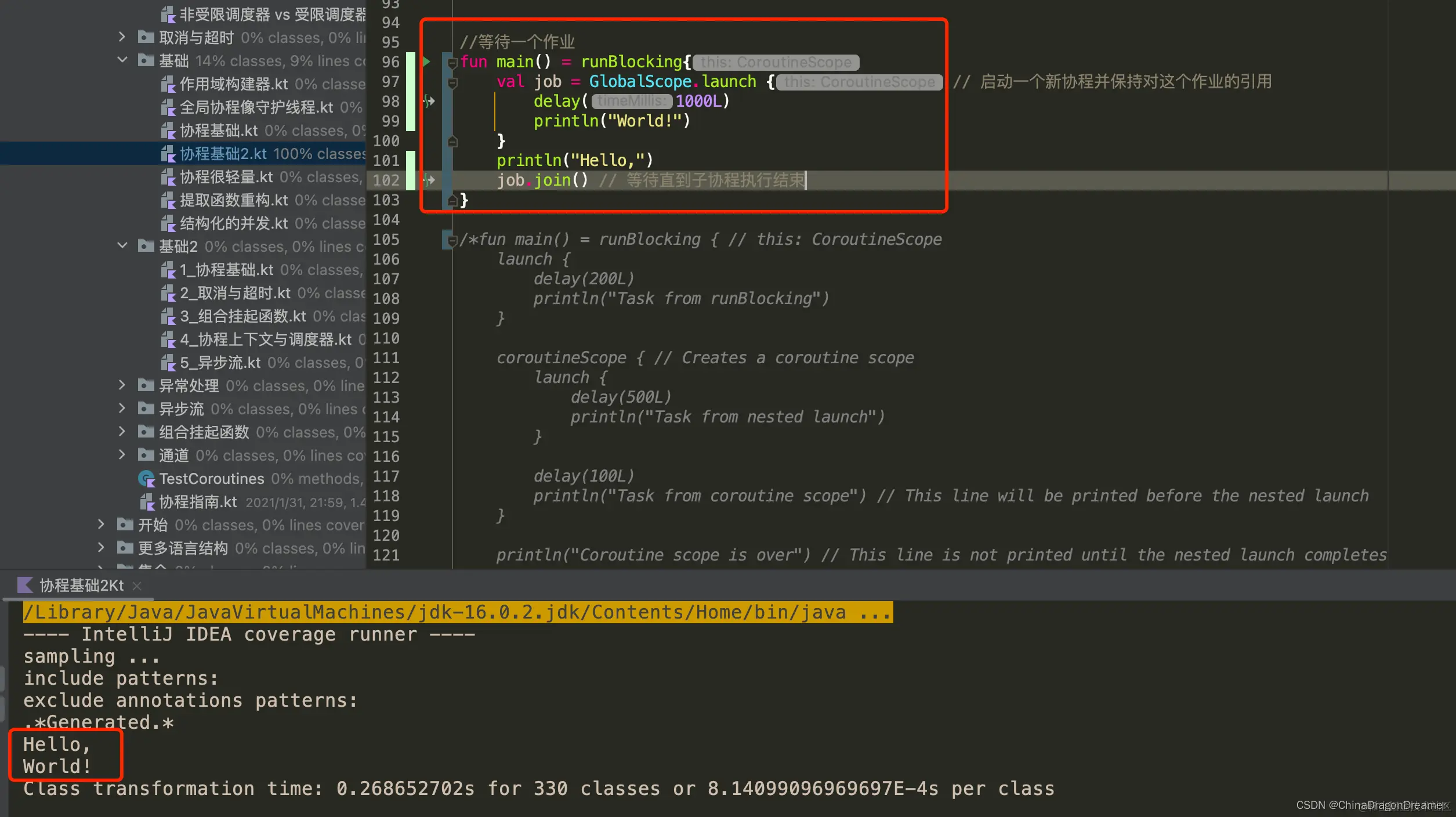Collapse the 基础2 folder in the project tree

click(122, 246)
